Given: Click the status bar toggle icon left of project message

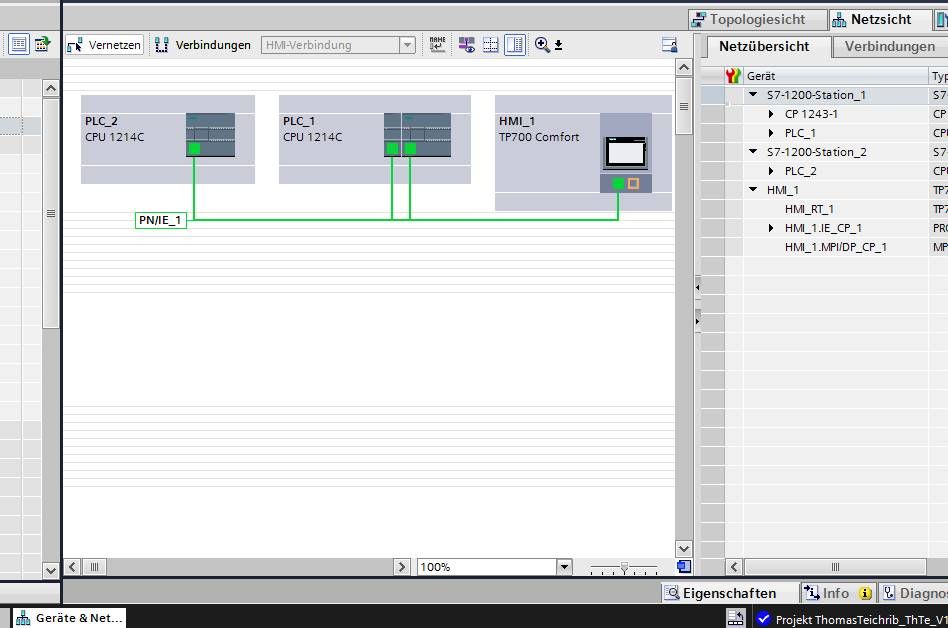Looking at the screenshot, I should click(736, 618).
